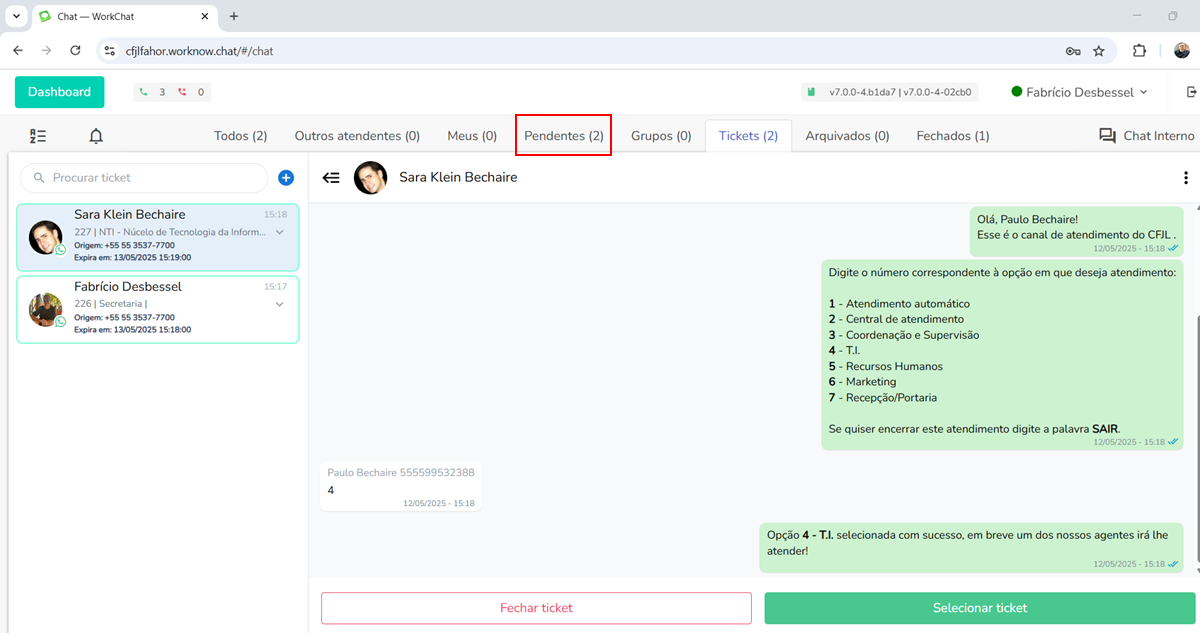Open the three-dot chat options menu
Image resolution: width=1200 pixels, height=633 pixels.
coord(1186,178)
